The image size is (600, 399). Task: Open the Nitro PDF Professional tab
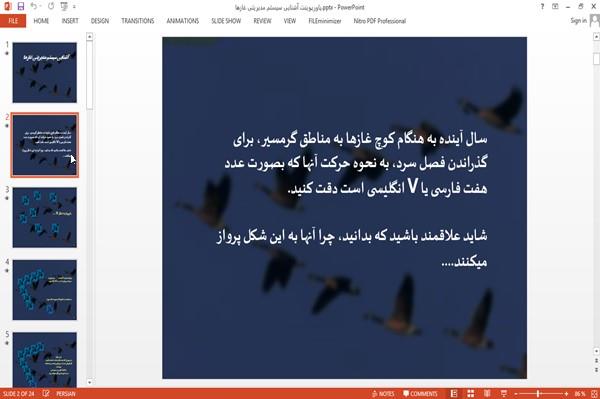tap(379, 21)
